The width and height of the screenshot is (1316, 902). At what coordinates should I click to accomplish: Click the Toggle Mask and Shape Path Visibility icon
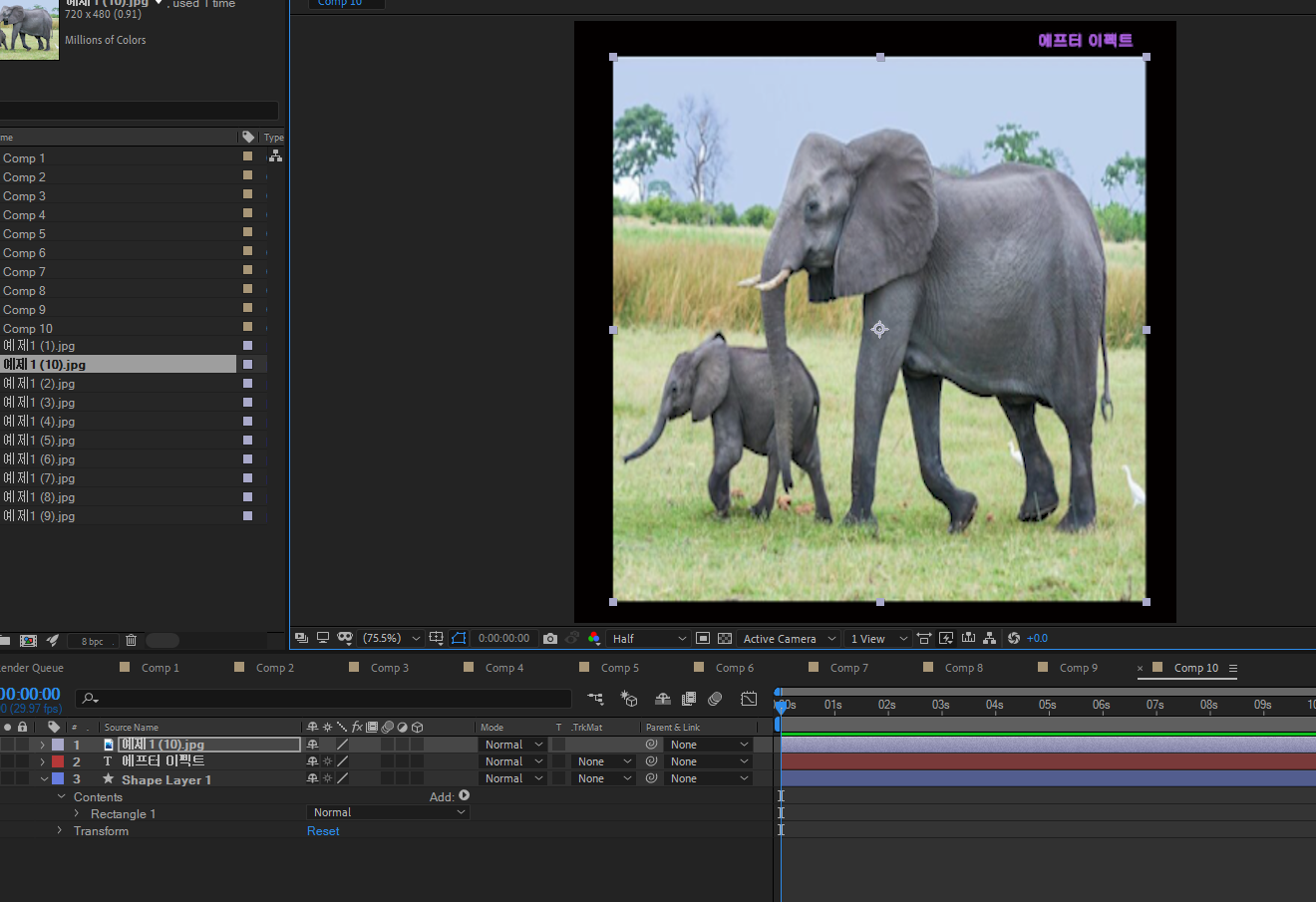pos(459,639)
